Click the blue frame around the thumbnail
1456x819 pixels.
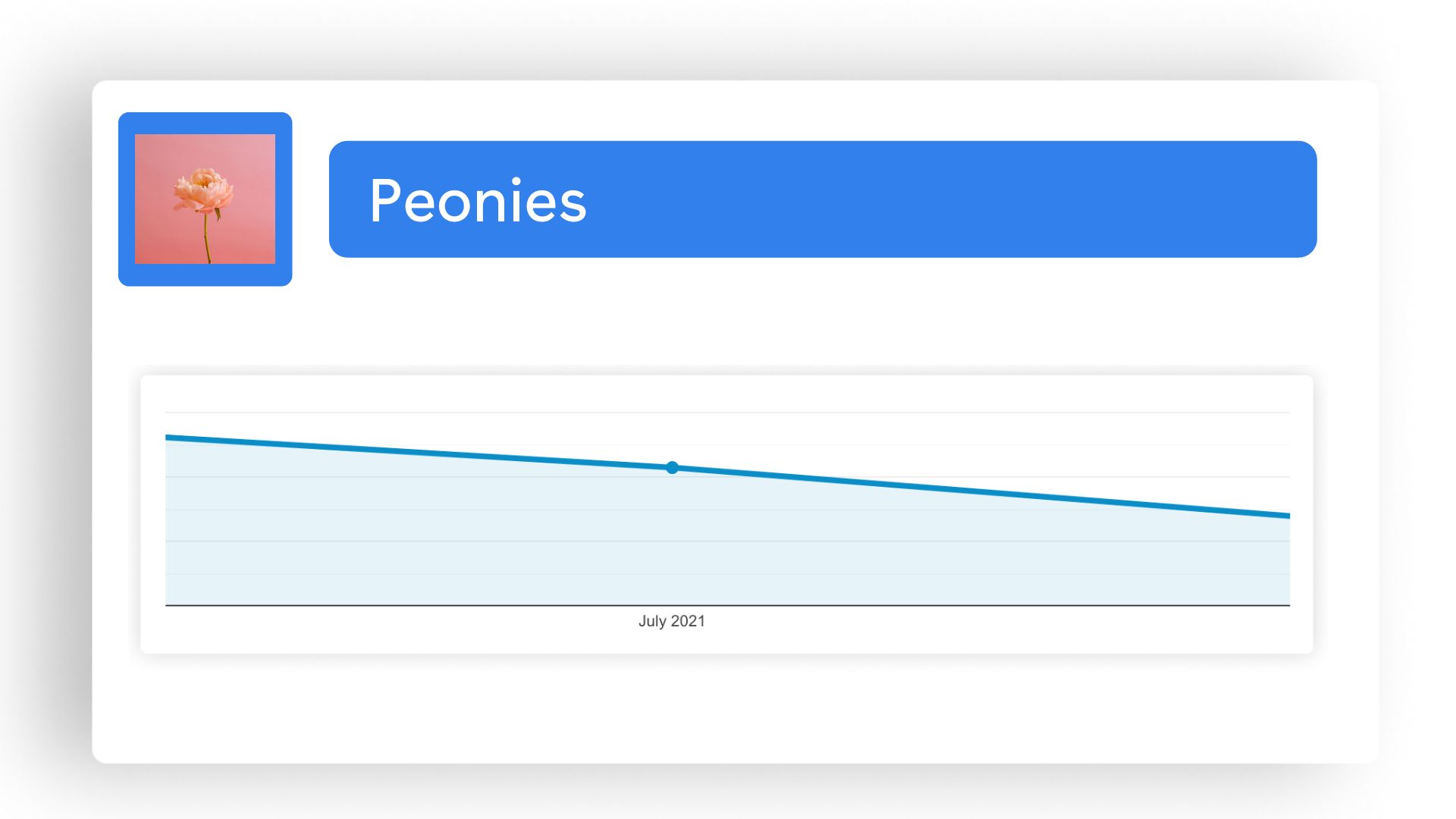(127, 199)
